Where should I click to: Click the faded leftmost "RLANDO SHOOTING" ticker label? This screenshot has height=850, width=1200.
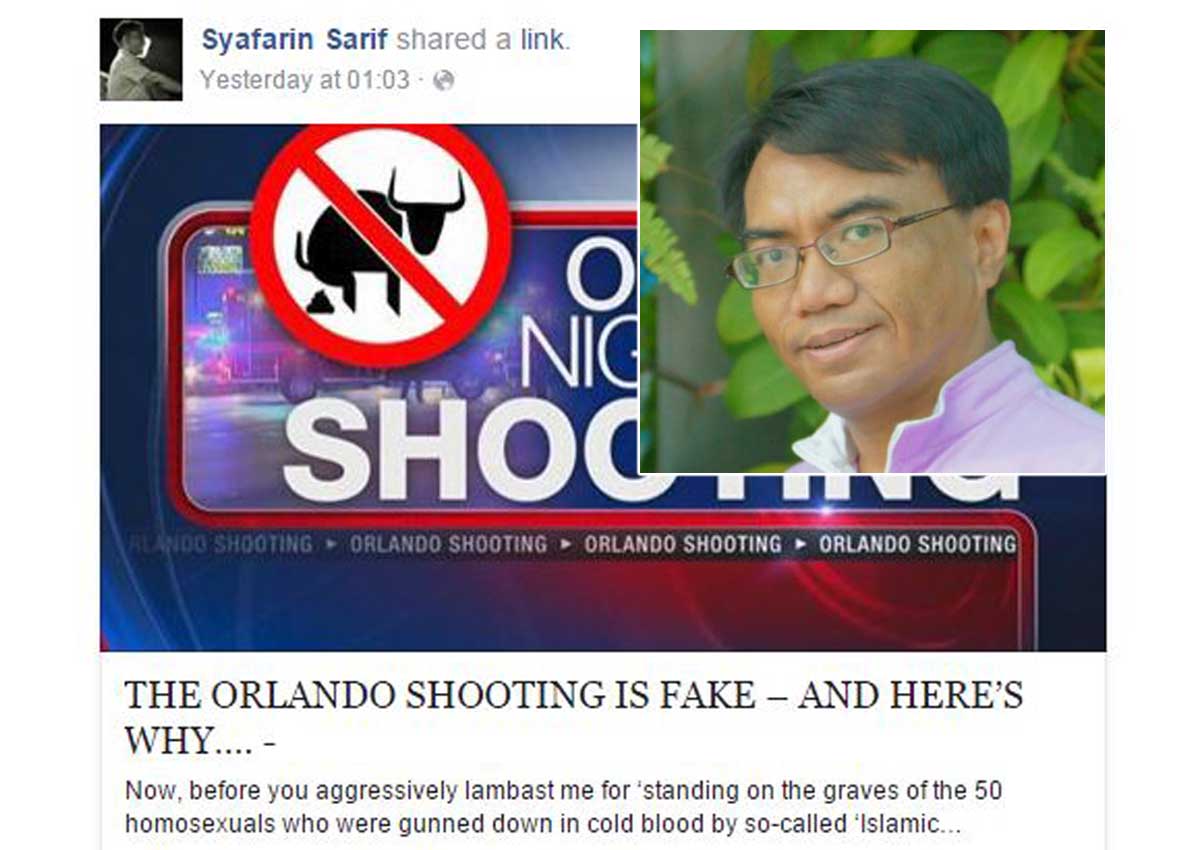pos(221,545)
